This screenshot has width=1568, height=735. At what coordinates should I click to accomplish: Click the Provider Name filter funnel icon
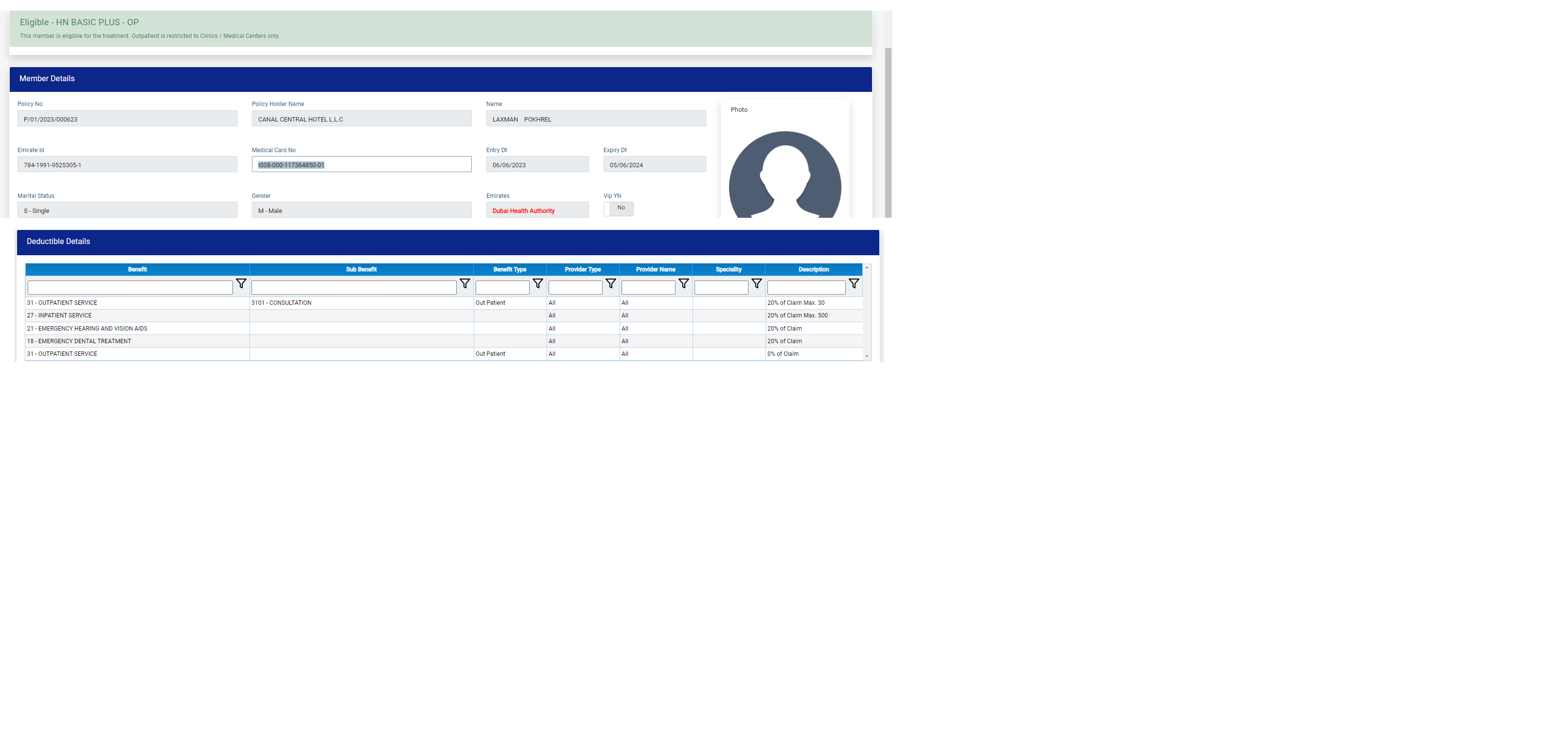point(683,284)
